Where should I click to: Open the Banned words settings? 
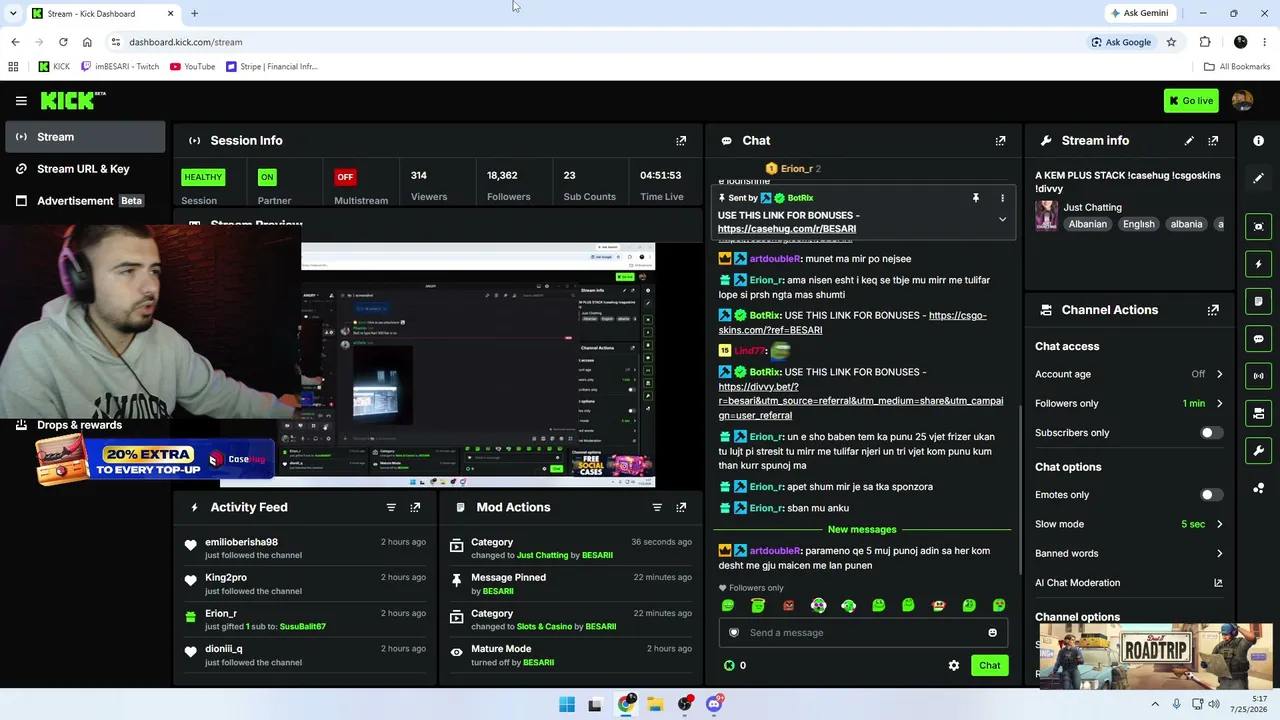point(1129,553)
